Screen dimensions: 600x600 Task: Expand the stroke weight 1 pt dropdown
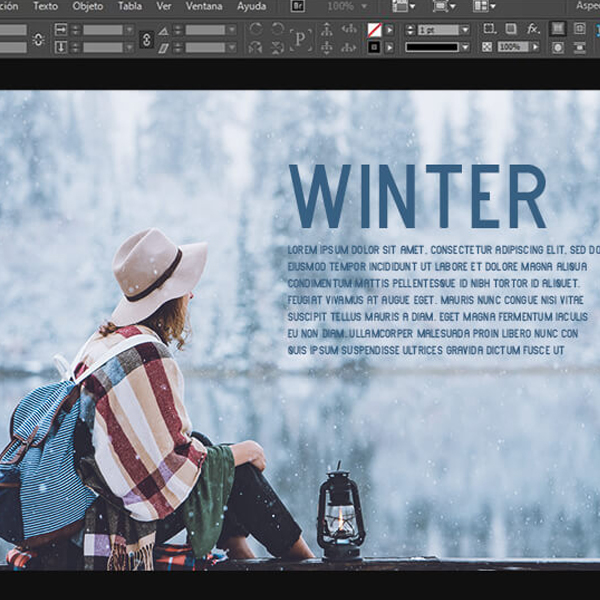(x=464, y=30)
